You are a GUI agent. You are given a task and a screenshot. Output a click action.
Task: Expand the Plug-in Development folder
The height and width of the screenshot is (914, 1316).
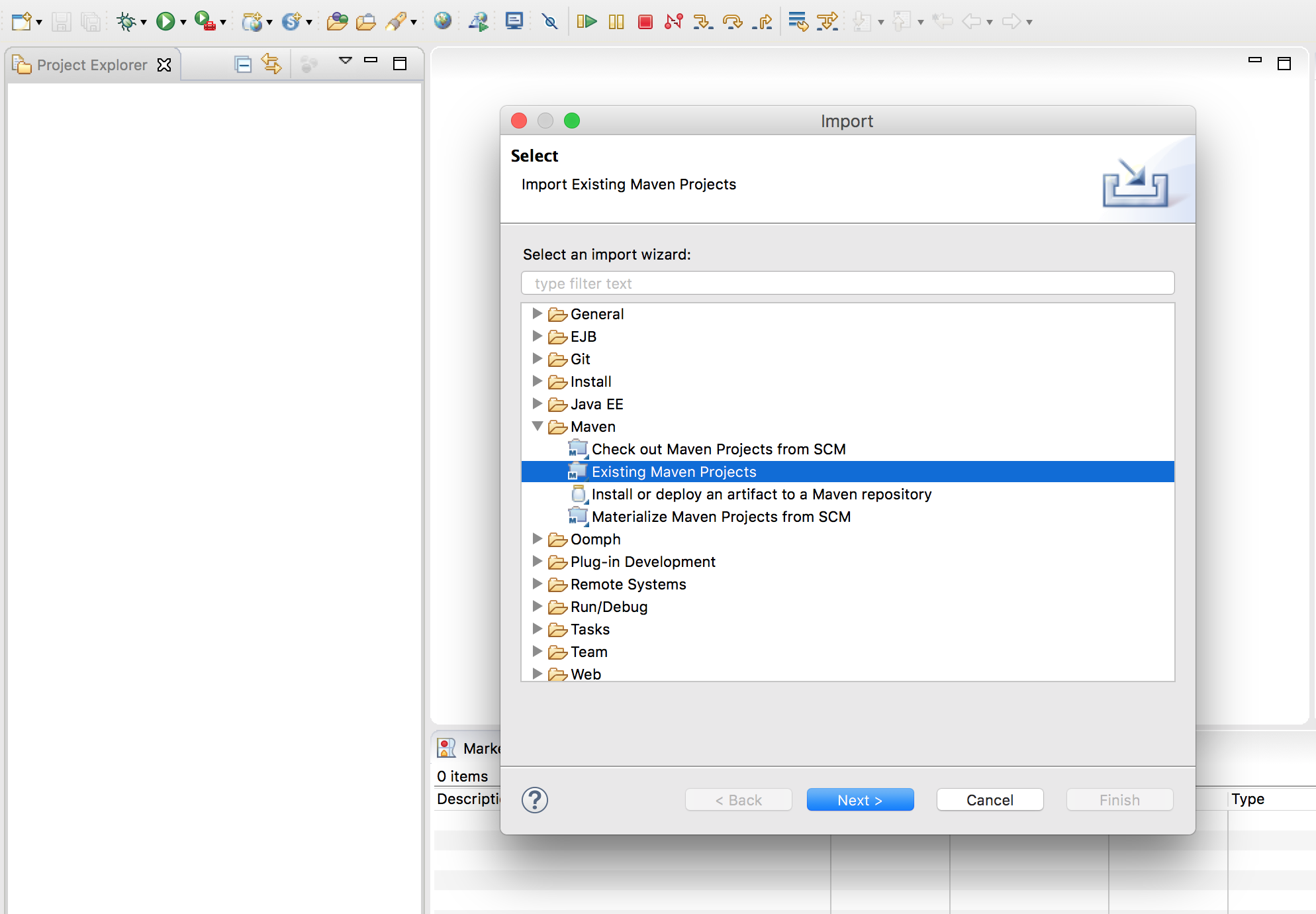[537, 561]
